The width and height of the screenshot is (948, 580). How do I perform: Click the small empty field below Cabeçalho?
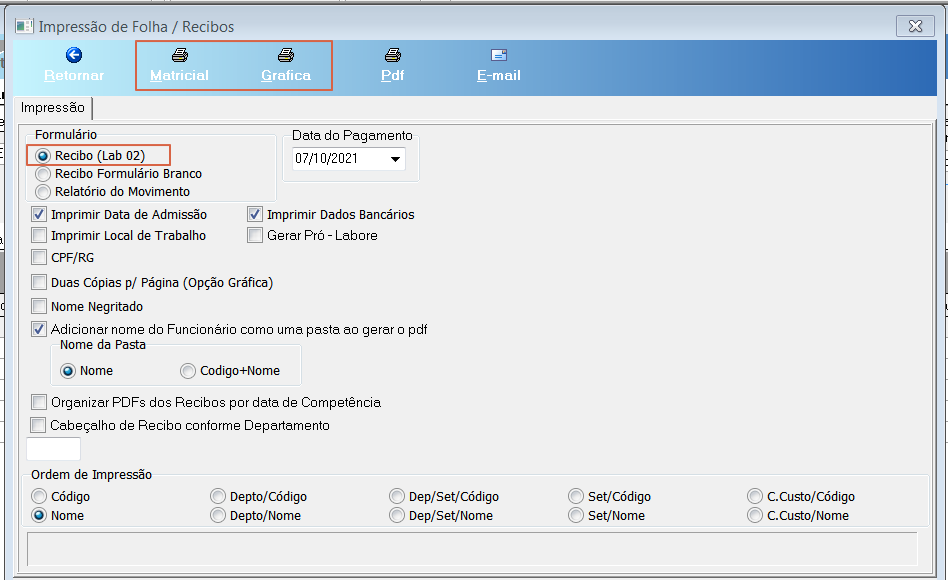54,449
